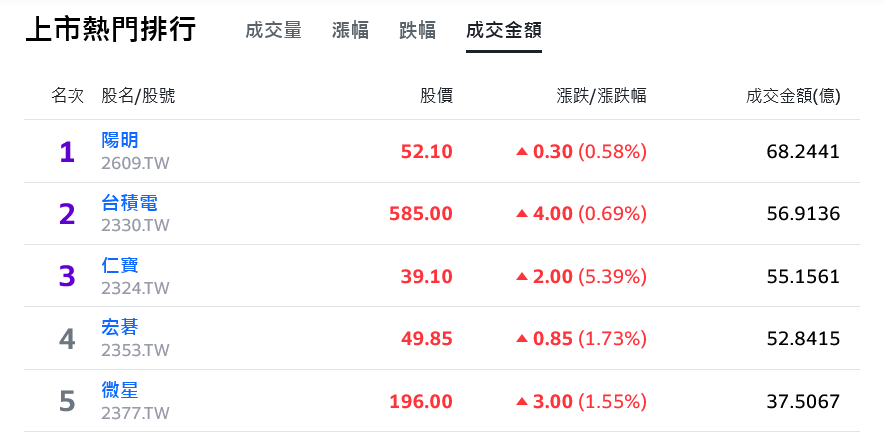Click the 585.00 stock price

point(421,214)
